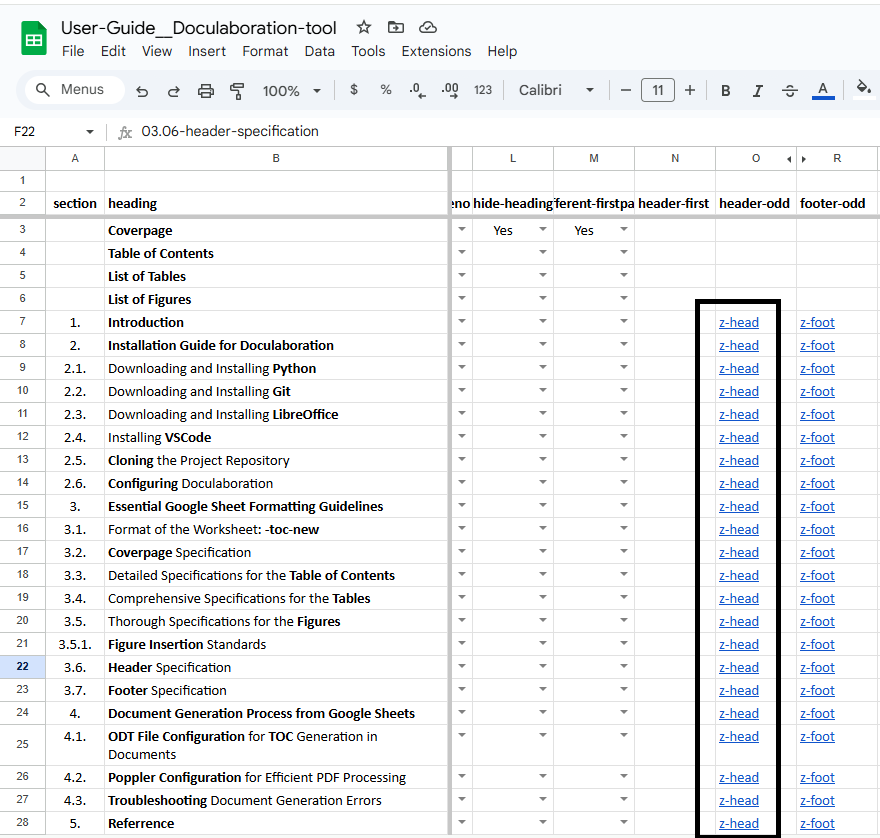This screenshot has width=880, height=838.
Task: Star the User-Guide document
Action: pyautogui.click(x=364, y=27)
